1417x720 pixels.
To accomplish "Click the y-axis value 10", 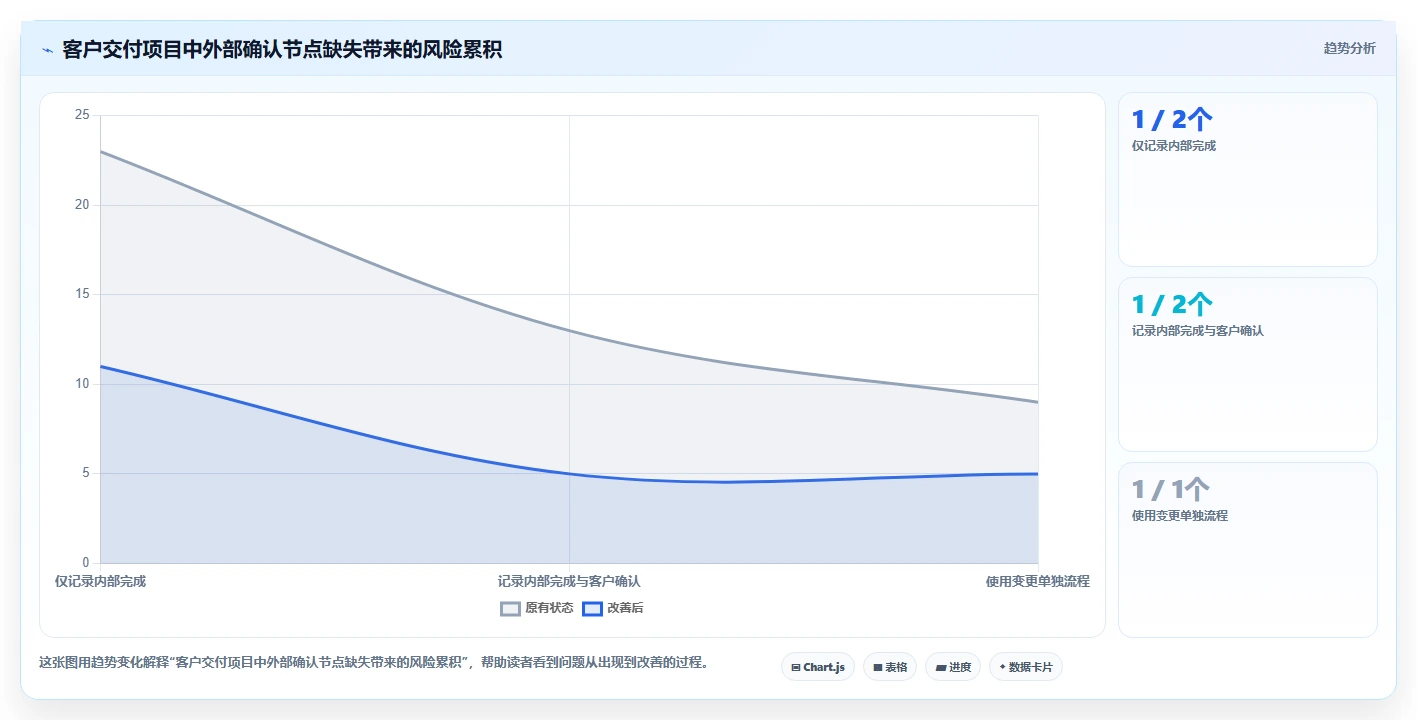I will (x=82, y=384).
